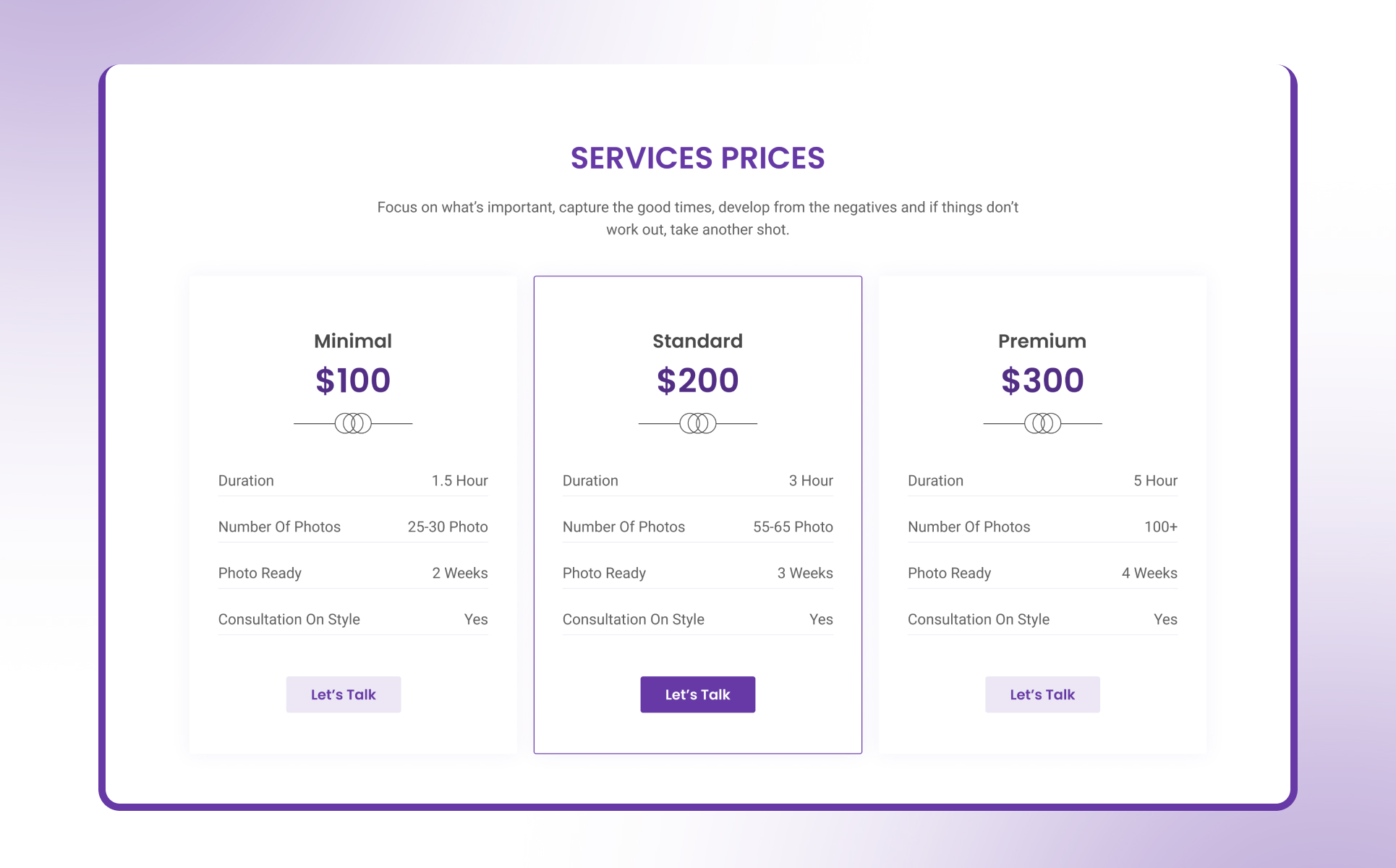Screen dimensions: 1396x868
Task: Click the $200 price
Action: pos(697,380)
